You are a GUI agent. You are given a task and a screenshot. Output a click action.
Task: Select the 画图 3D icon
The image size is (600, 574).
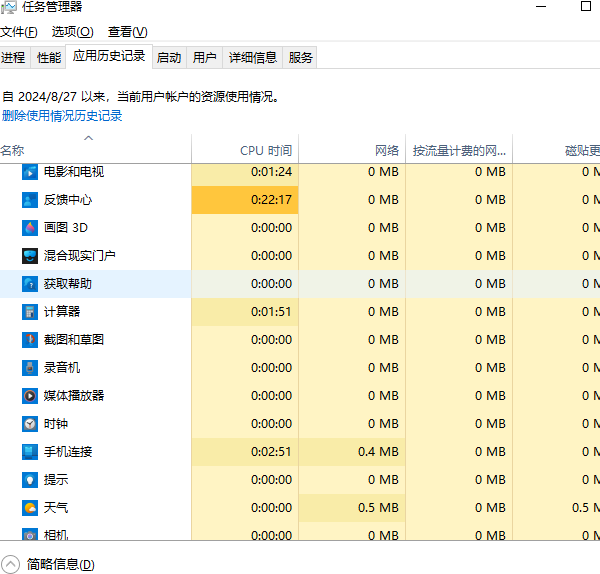click(x=30, y=228)
